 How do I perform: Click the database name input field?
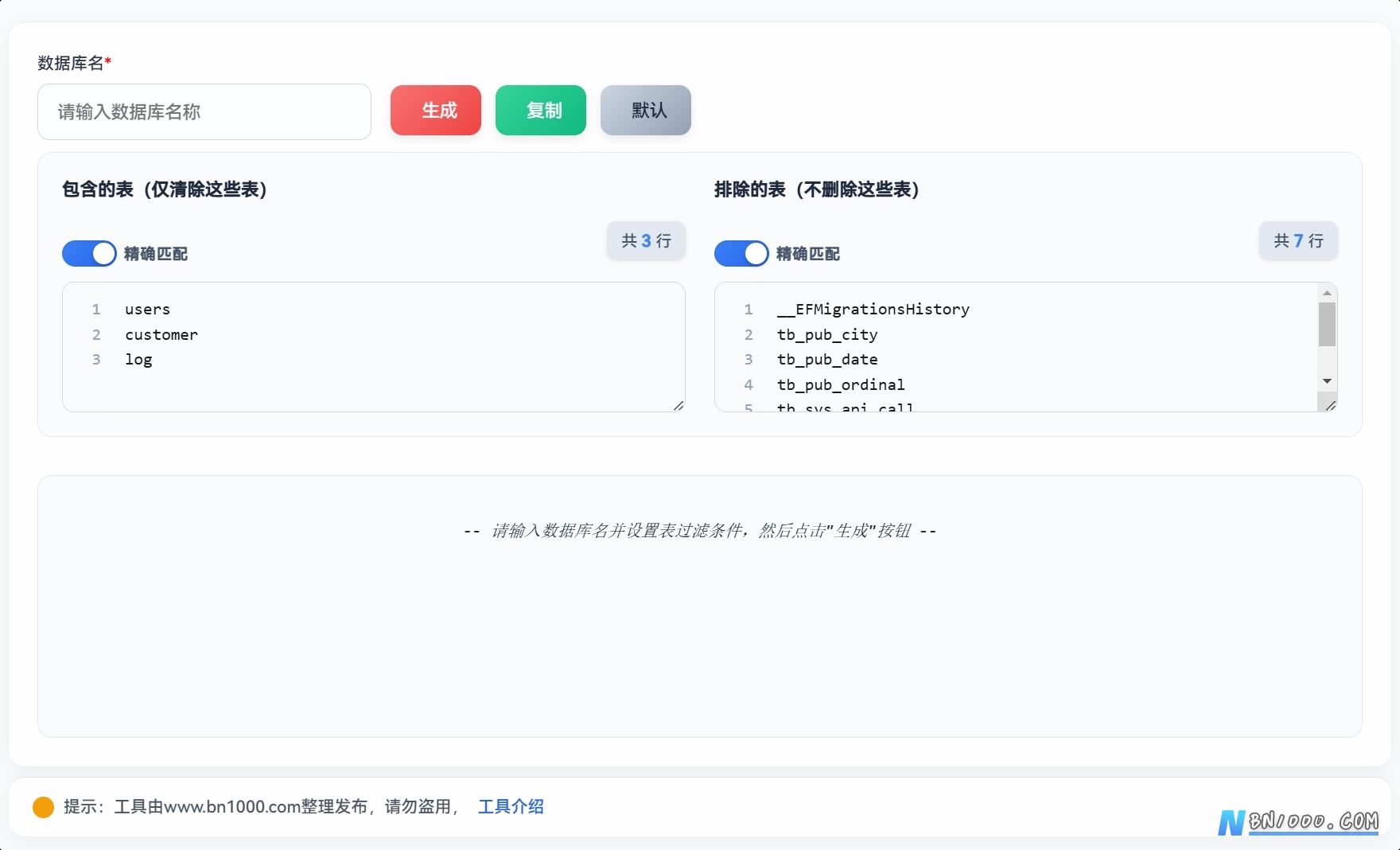[x=204, y=111]
